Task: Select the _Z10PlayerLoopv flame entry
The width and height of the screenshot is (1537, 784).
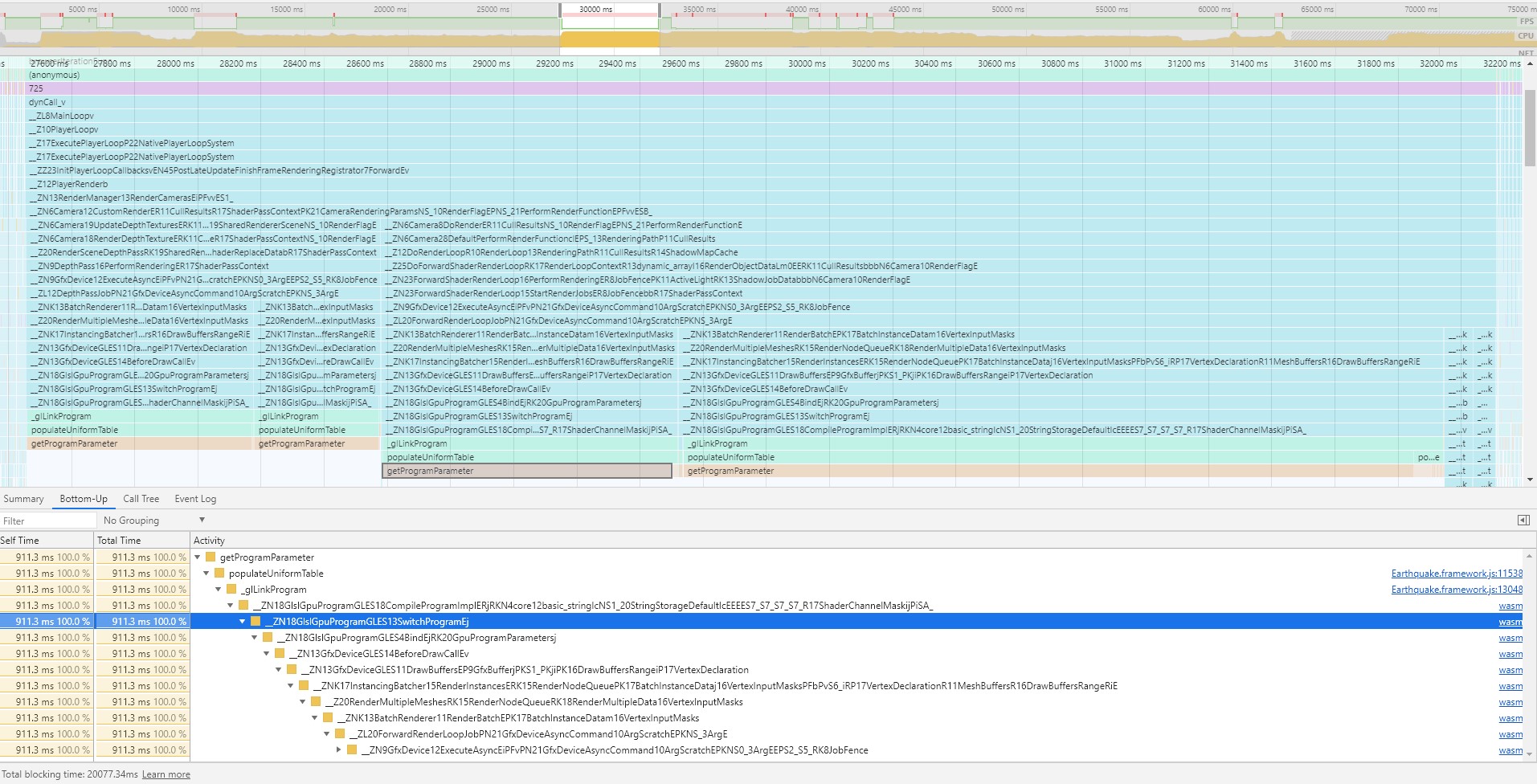Action: tap(762, 129)
